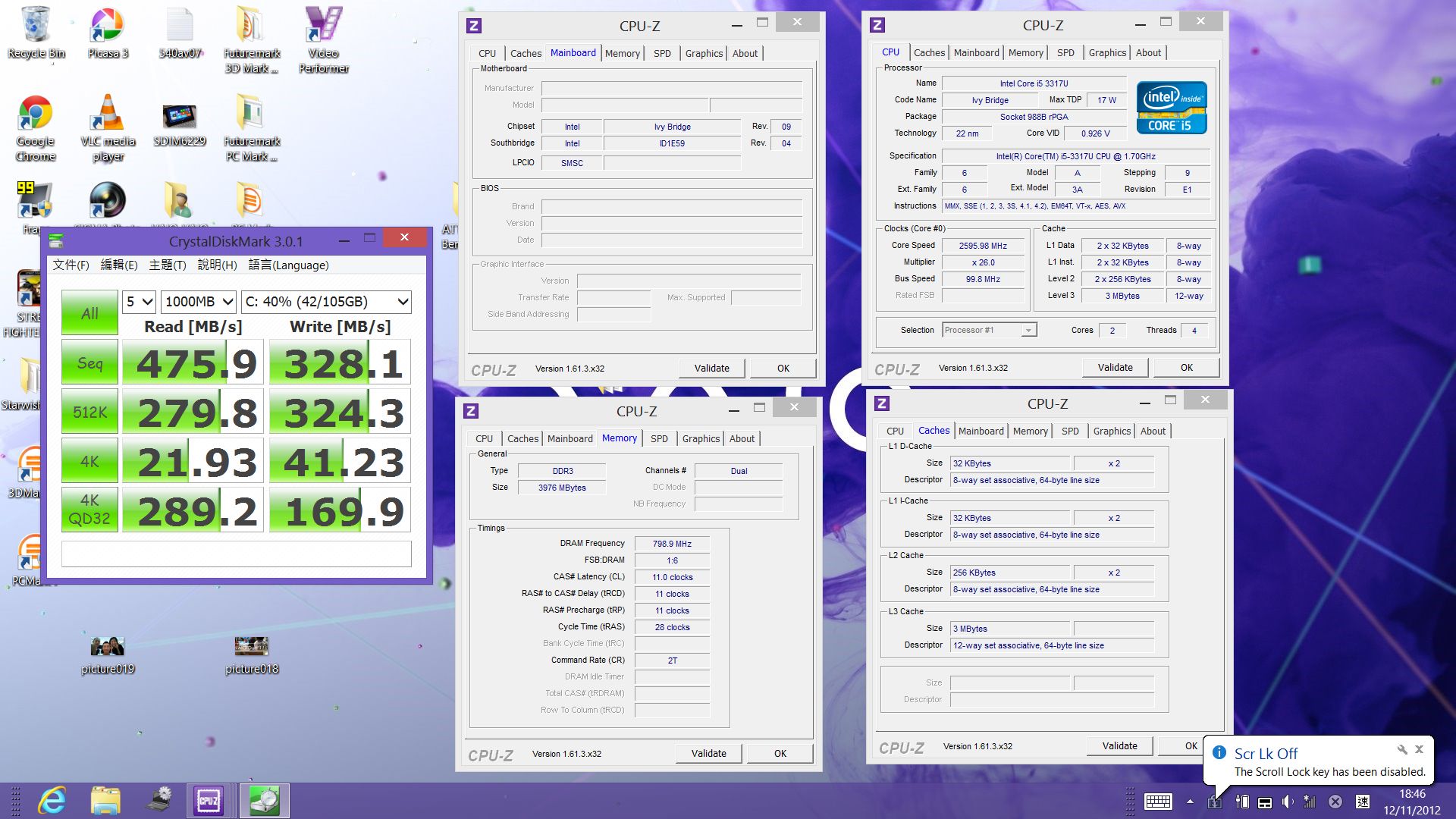Click the IME language tray indicator
The width and height of the screenshot is (1456, 819).
coord(1363,802)
